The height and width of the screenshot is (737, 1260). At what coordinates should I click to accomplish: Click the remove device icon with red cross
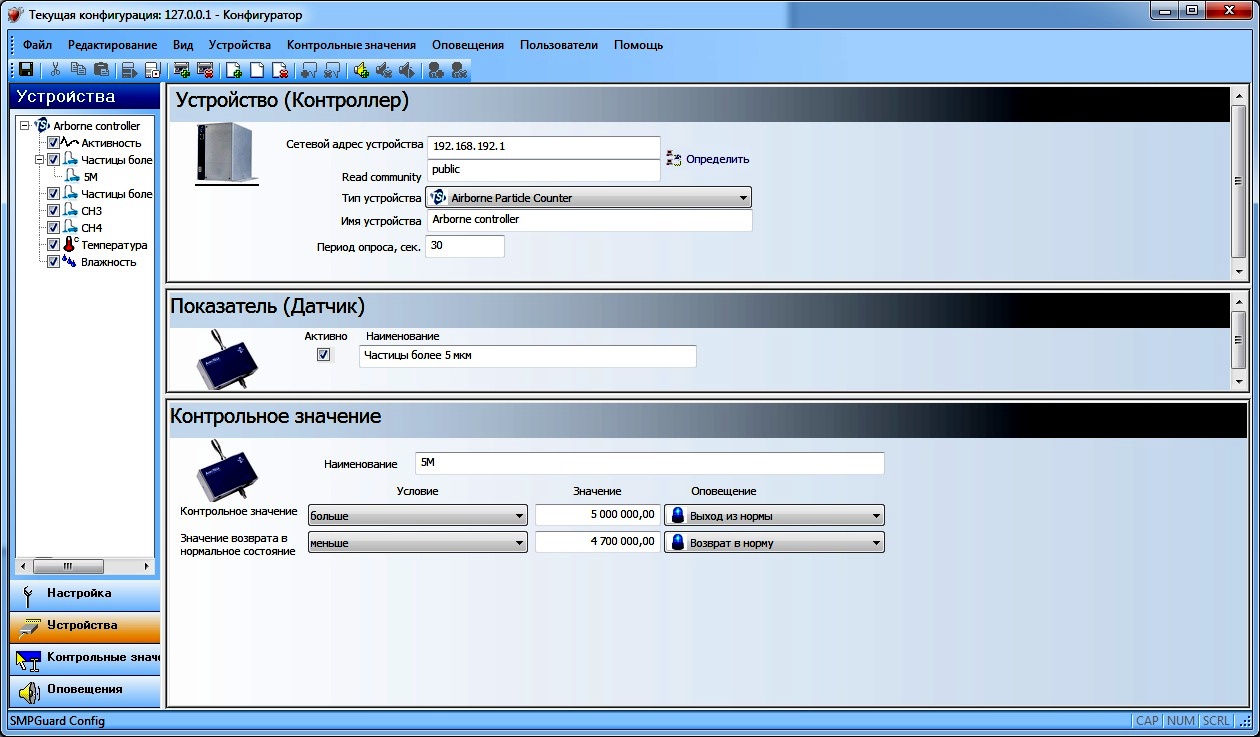[x=205, y=70]
